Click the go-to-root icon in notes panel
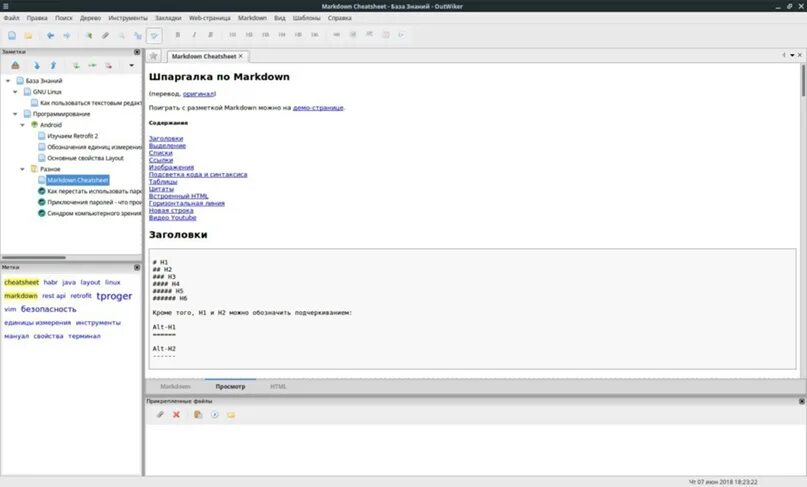Image resolution: width=807 pixels, height=487 pixels. (x=15, y=65)
